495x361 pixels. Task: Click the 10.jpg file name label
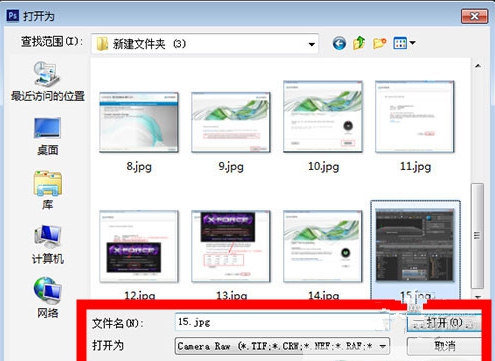(323, 166)
